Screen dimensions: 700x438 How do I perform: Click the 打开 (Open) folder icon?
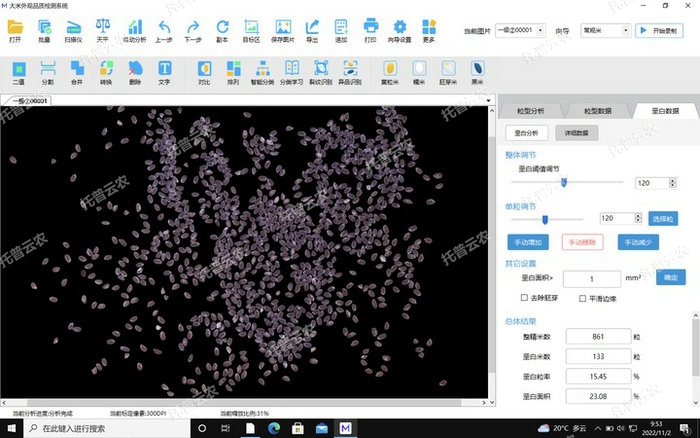pyautogui.click(x=14, y=26)
